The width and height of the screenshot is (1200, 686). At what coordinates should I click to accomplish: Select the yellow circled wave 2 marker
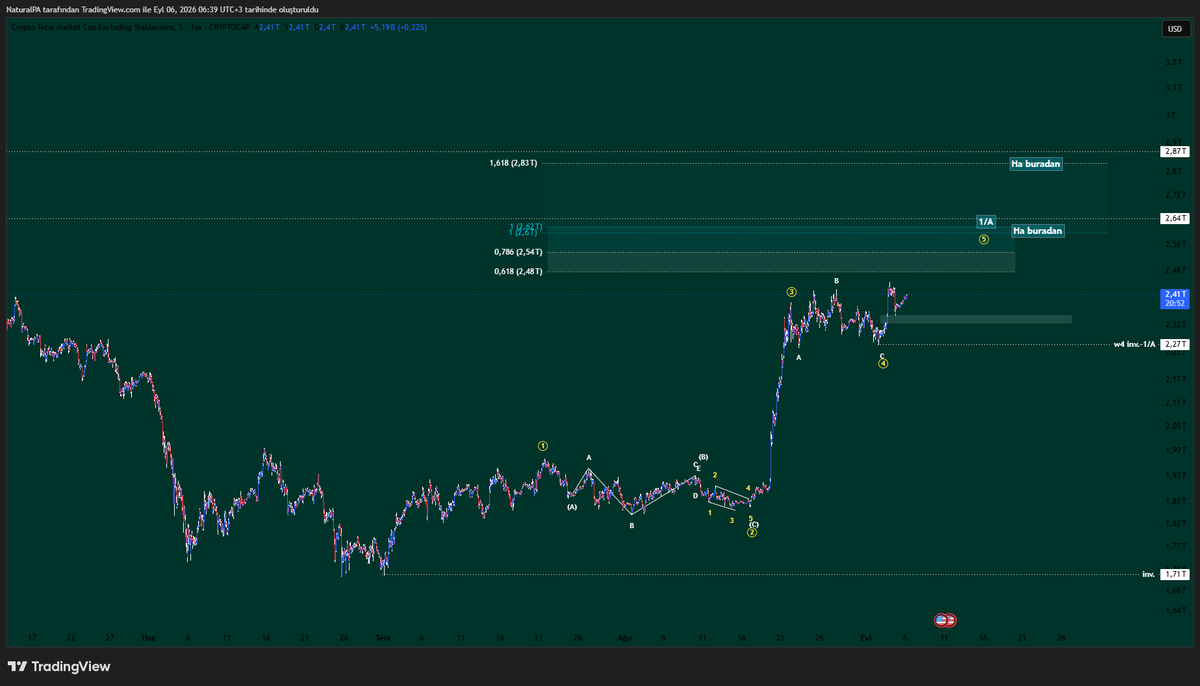[x=752, y=533]
